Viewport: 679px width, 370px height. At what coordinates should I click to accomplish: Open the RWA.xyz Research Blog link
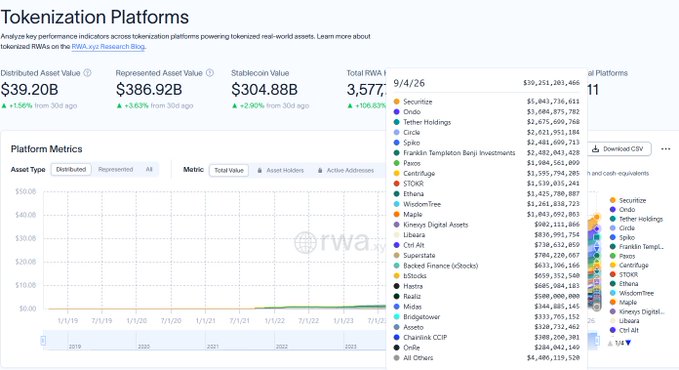108,46
